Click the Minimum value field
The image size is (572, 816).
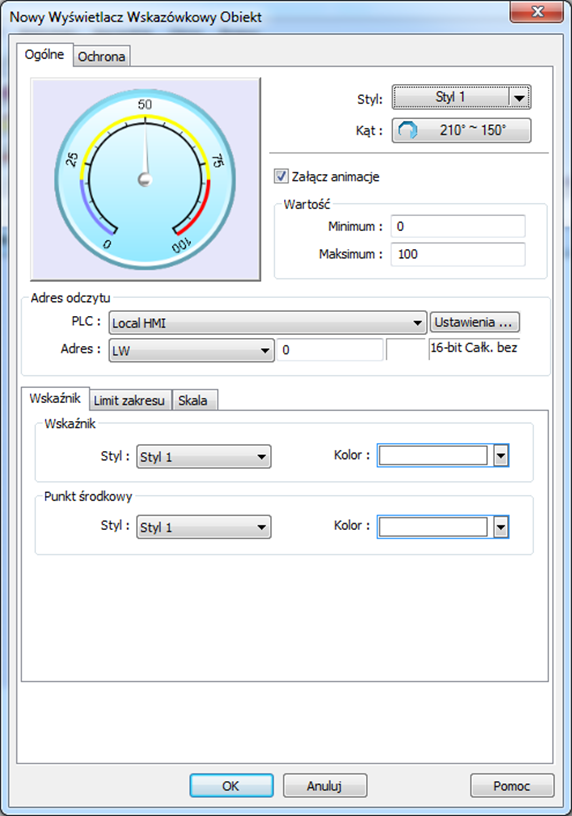pyautogui.click(x=458, y=226)
